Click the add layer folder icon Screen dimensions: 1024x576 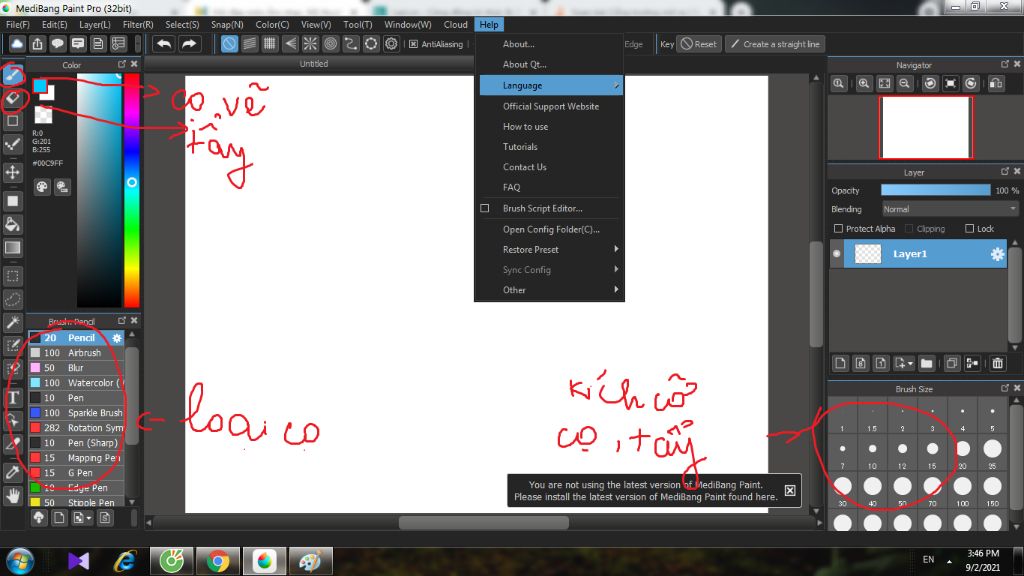click(926, 363)
